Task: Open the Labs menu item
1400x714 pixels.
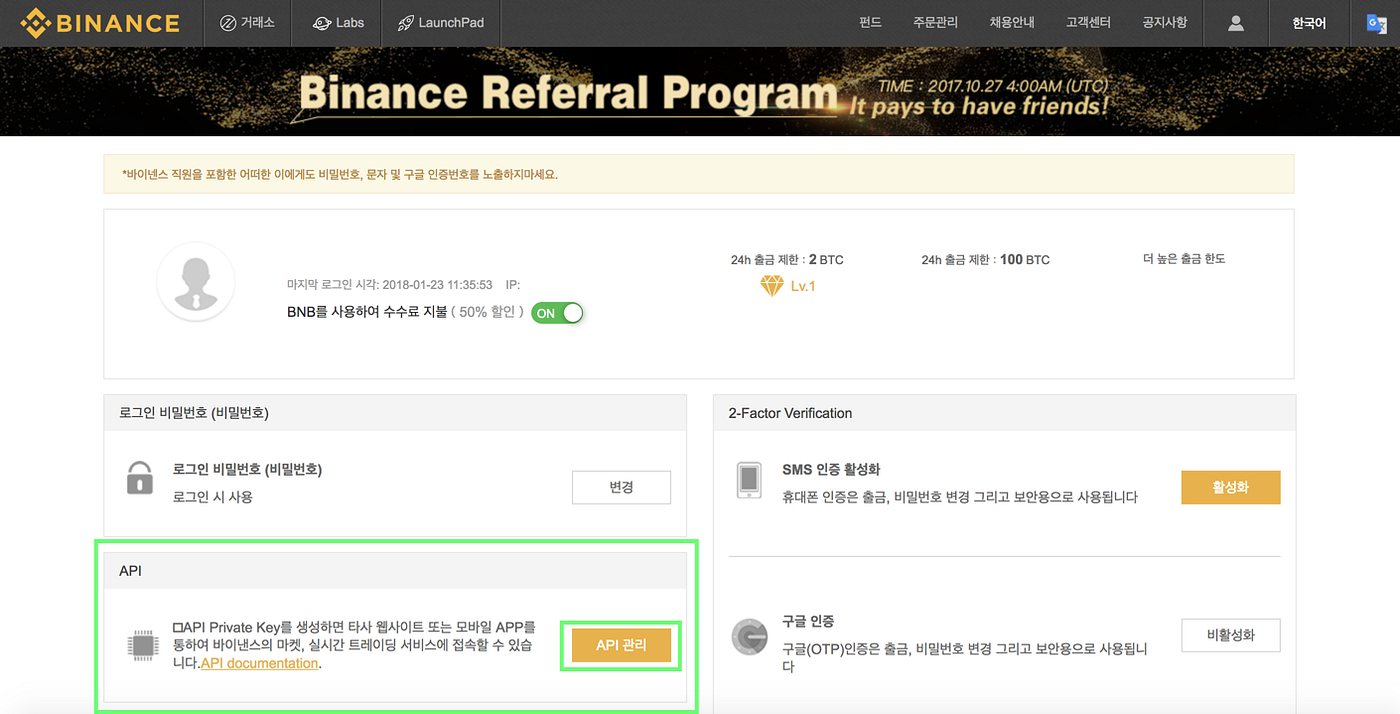Action: (x=338, y=22)
